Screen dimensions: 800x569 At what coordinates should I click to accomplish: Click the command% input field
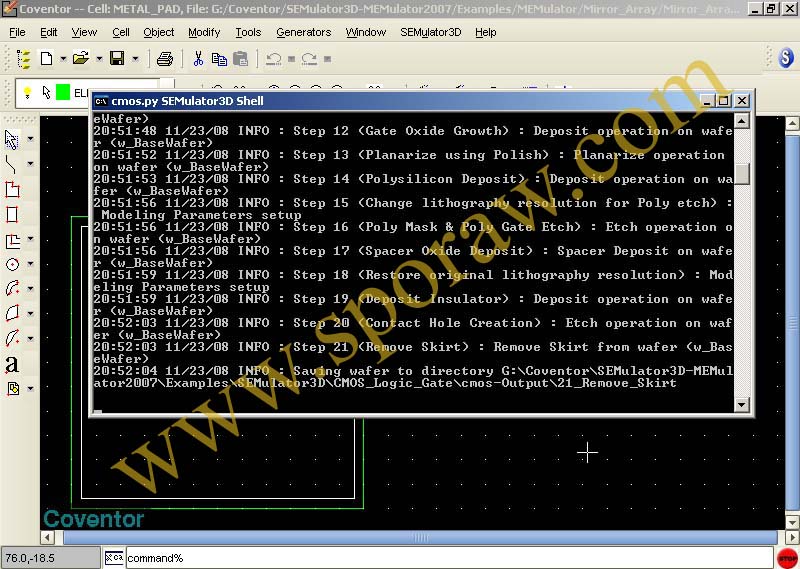[440, 557]
